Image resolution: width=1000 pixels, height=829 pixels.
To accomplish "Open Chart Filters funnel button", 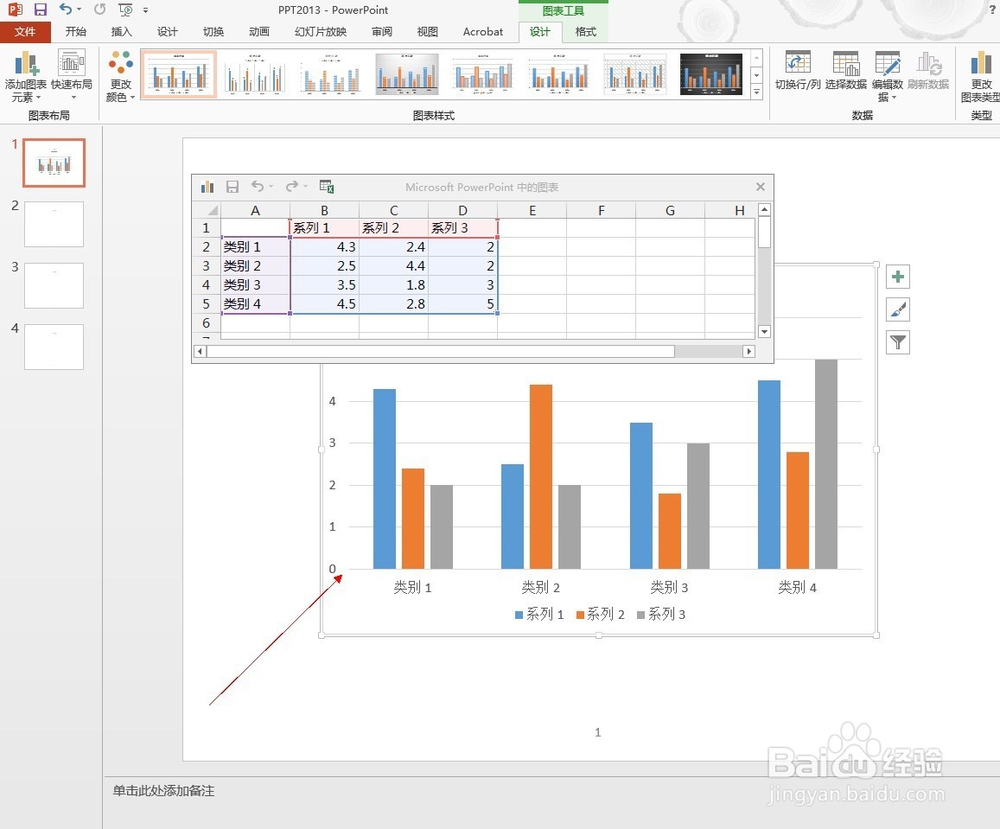I will [897, 343].
